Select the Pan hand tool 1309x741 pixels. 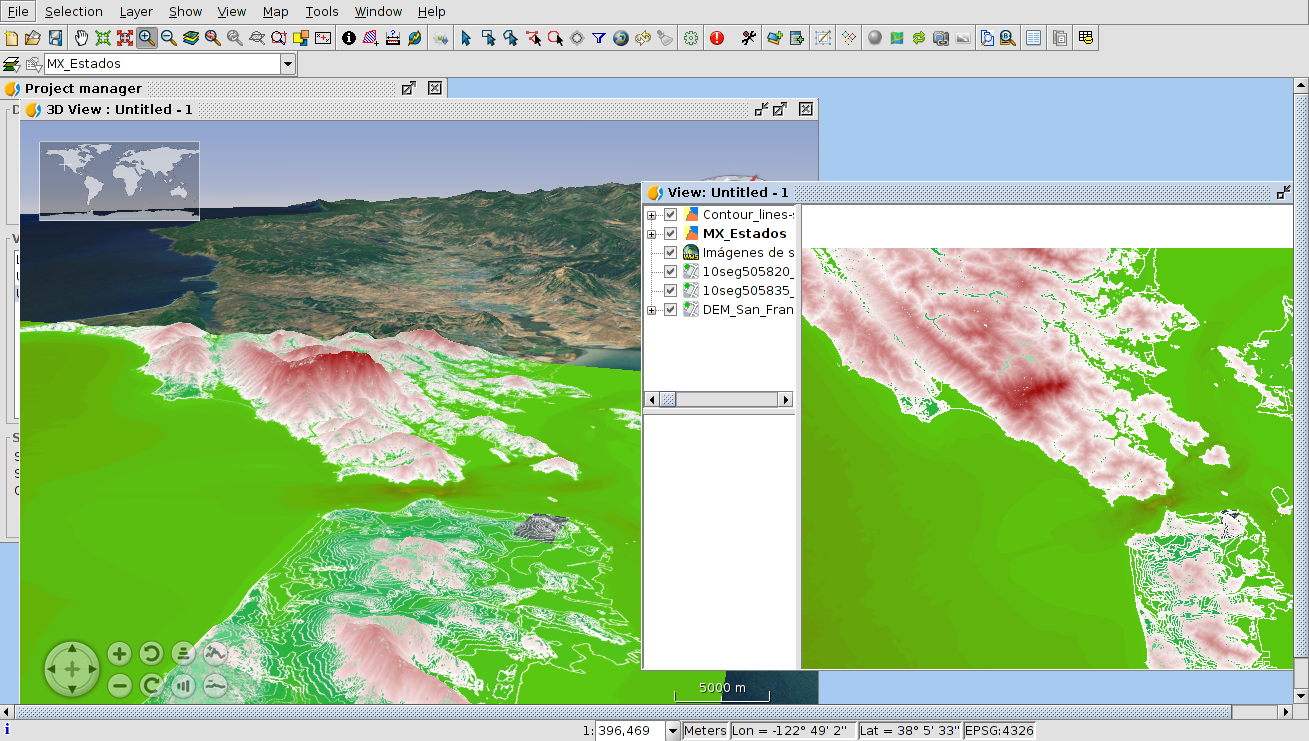pos(81,38)
